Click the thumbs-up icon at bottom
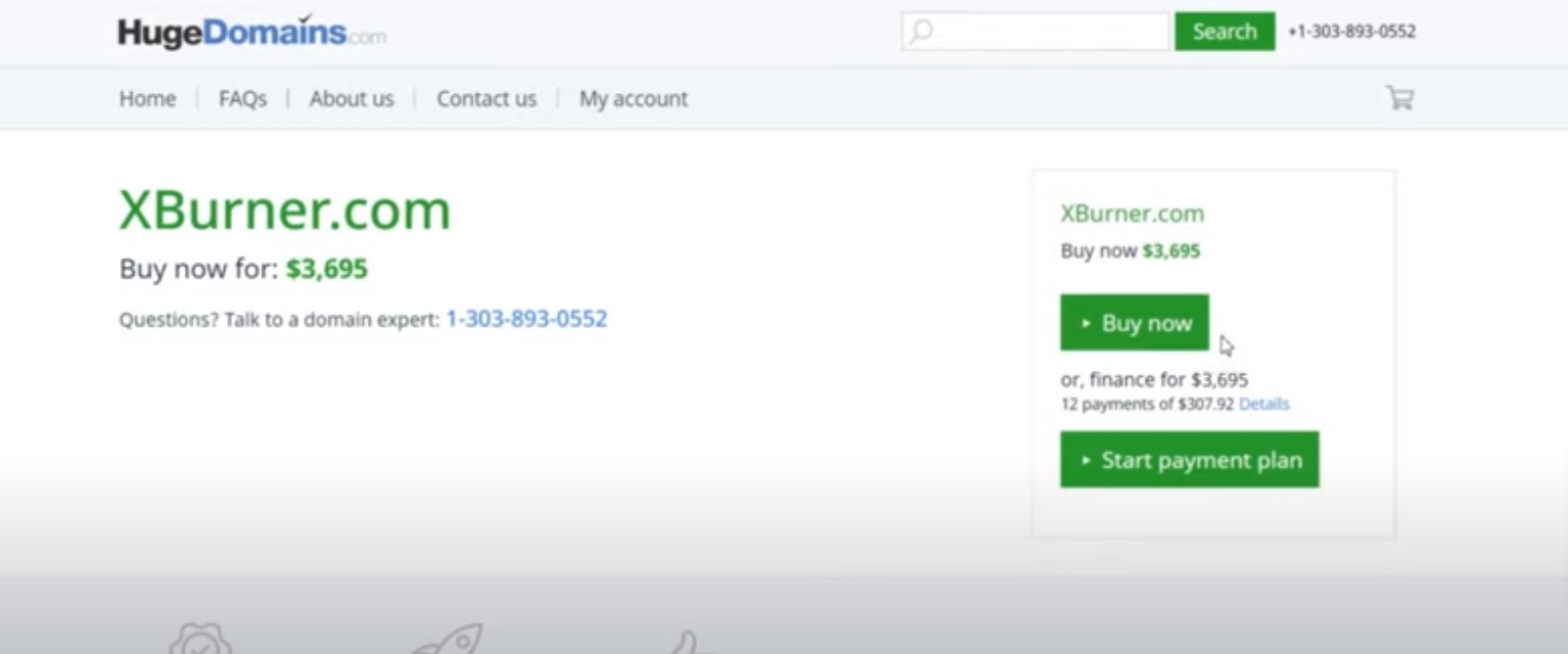1568x654 pixels. click(690, 643)
